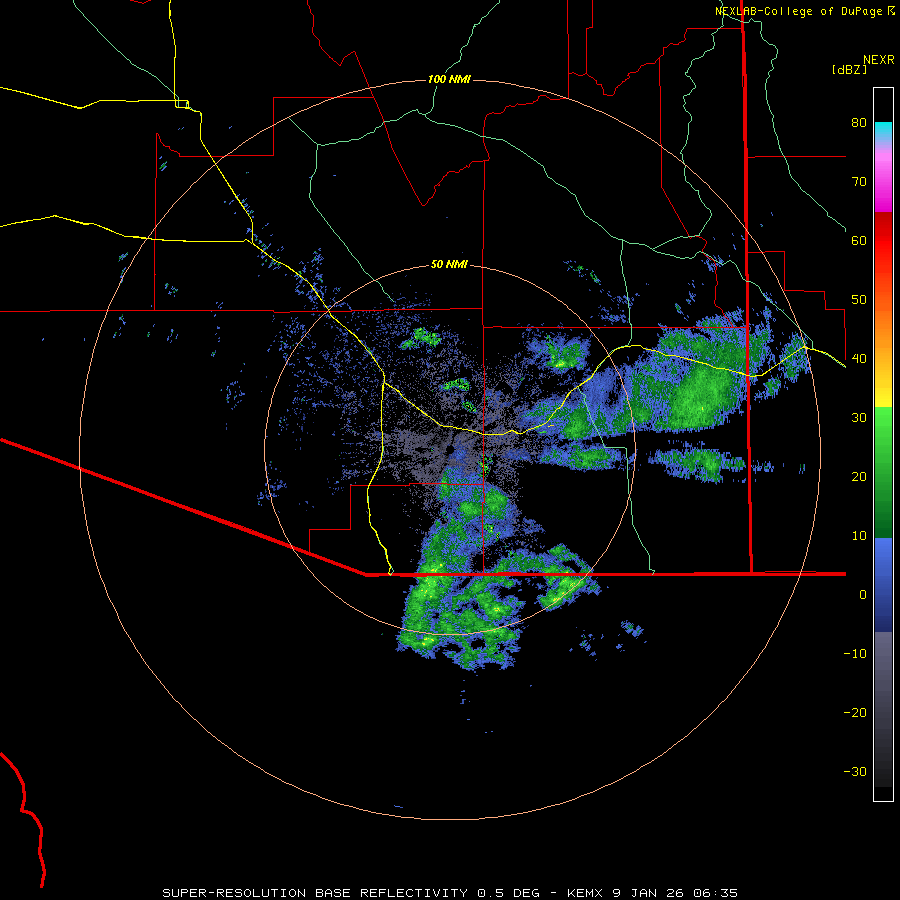Click the -20 dBZ scale value
Screen dimensions: 900x900
pos(855,713)
